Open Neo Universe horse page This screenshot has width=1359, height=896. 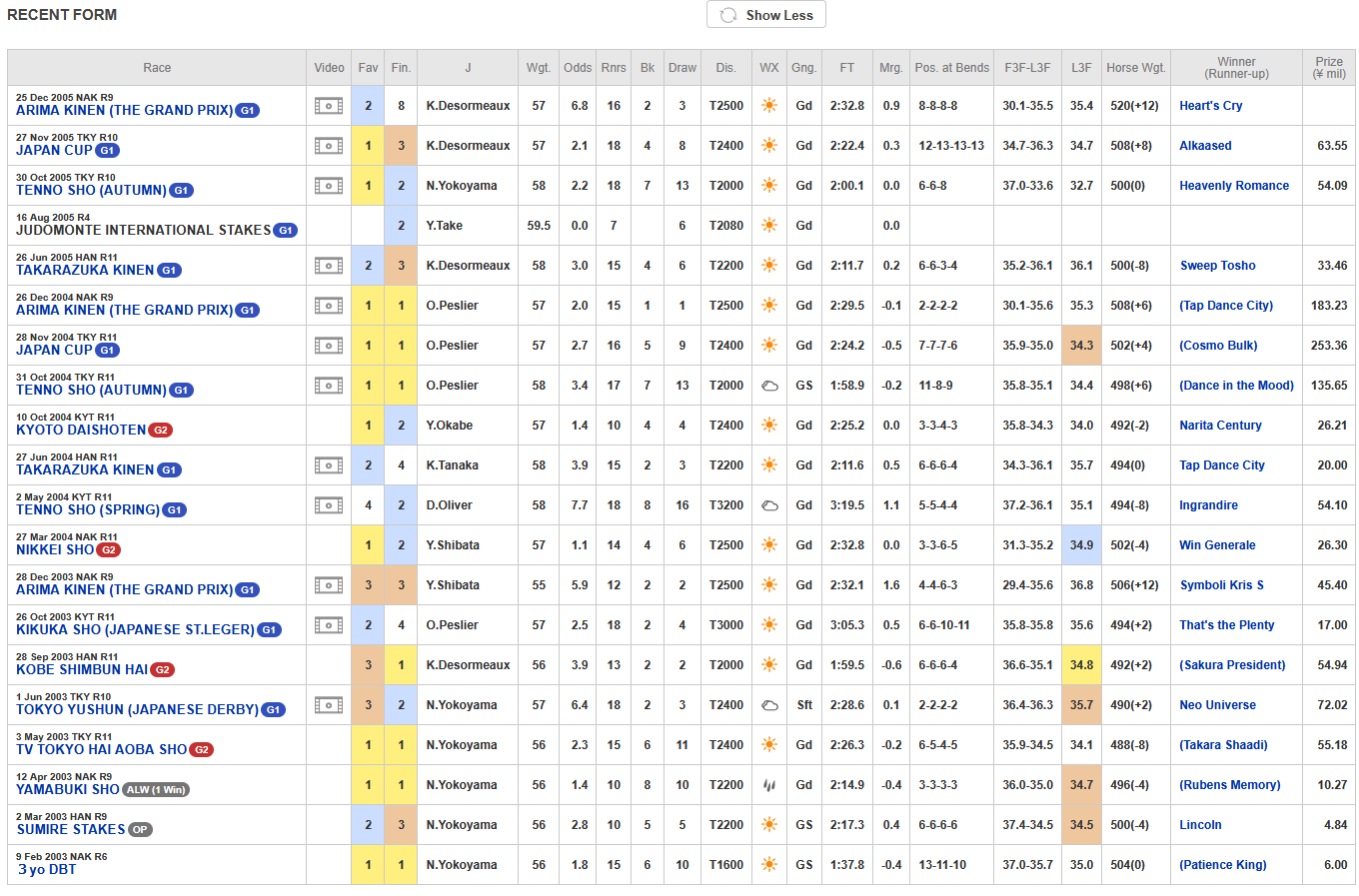point(1217,705)
